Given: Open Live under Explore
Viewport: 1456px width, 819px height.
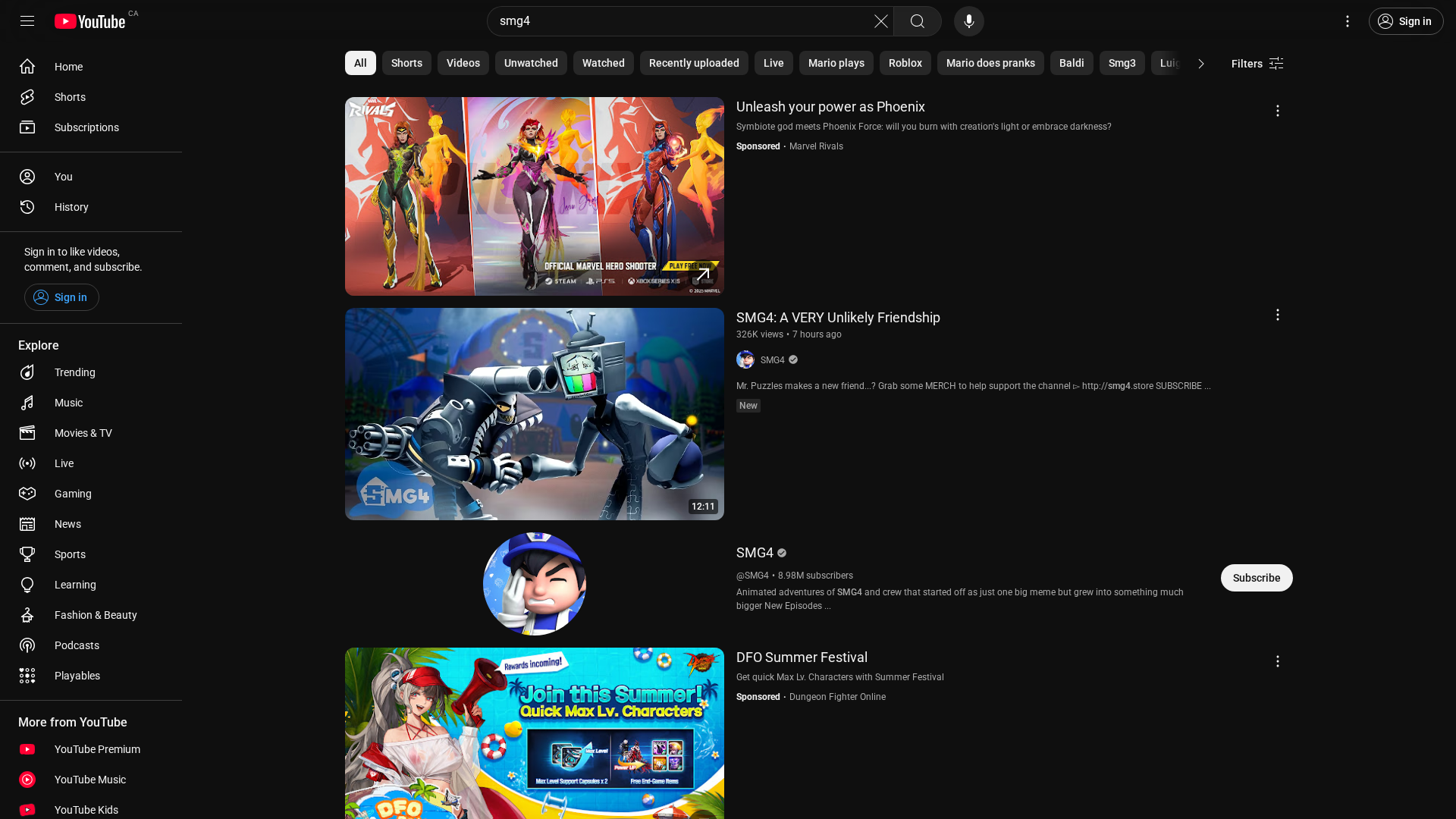Looking at the screenshot, I should 91,463.
